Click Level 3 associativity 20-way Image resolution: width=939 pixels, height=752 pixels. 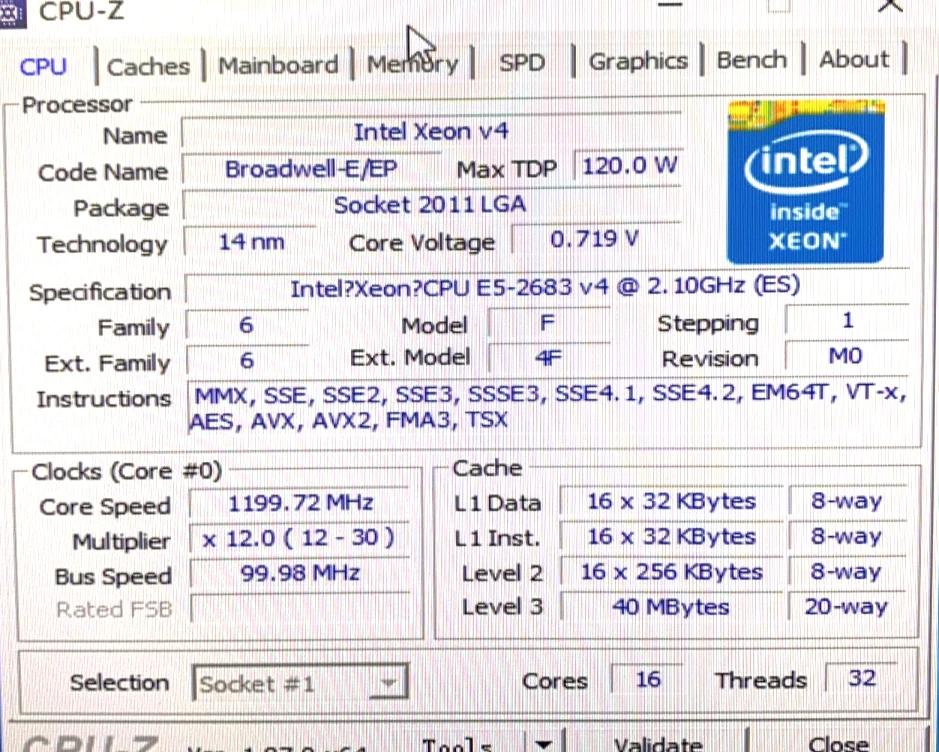point(847,607)
